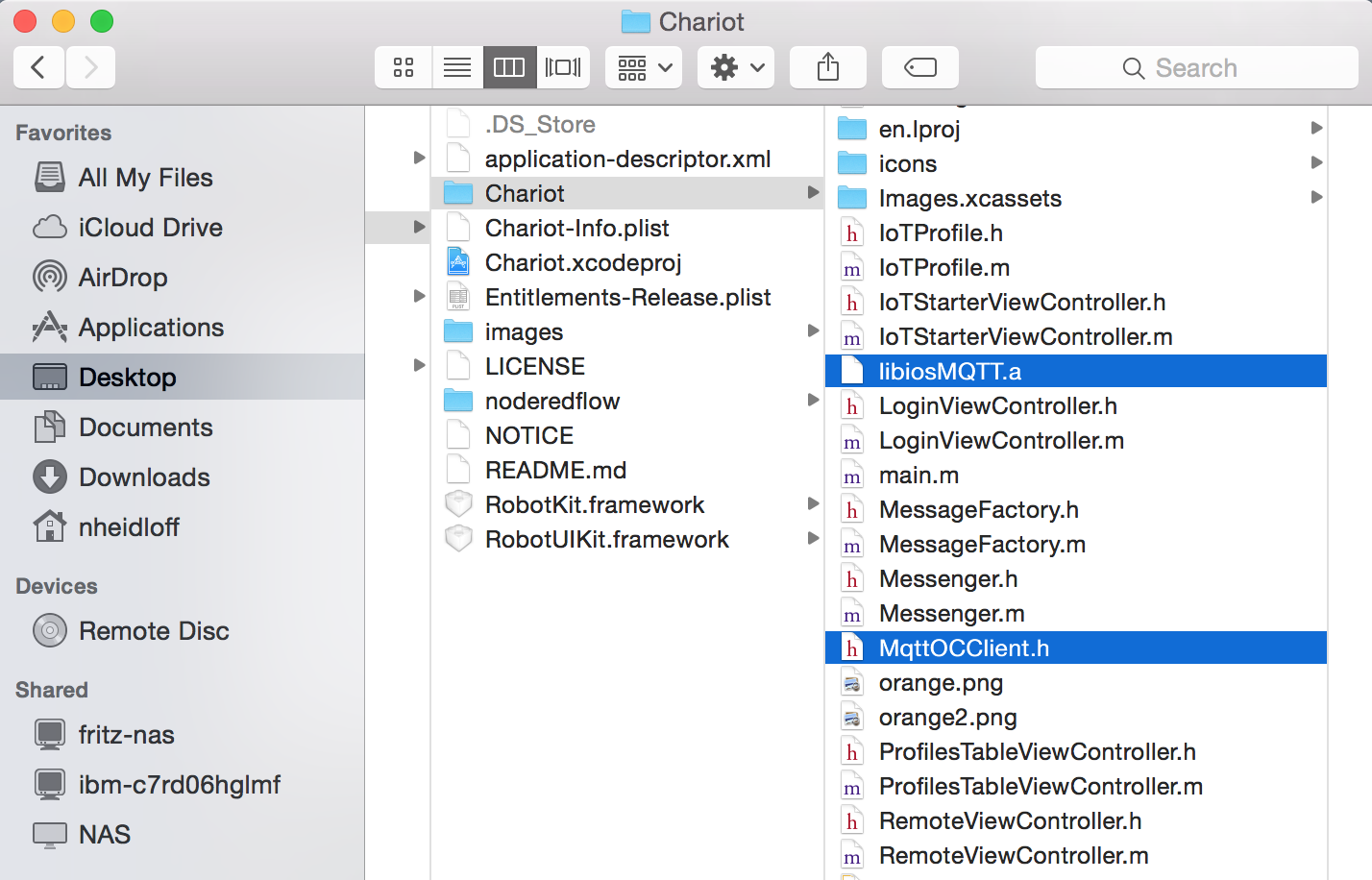This screenshot has width=1372, height=880.
Task: Open the item arrangement dropdown
Action: click(644, 67)
